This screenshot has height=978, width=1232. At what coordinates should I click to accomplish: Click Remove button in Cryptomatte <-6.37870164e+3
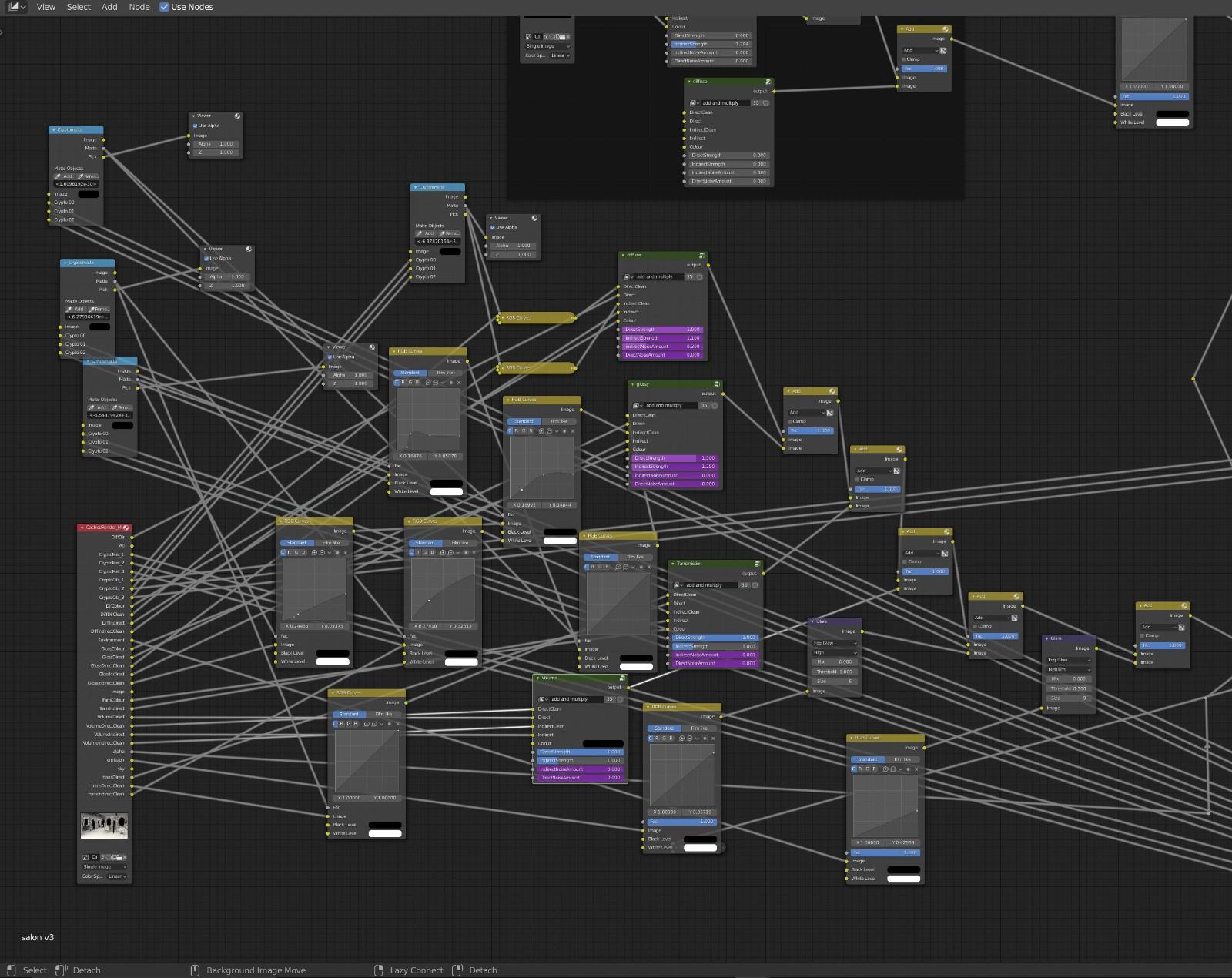tap(449, 233)
